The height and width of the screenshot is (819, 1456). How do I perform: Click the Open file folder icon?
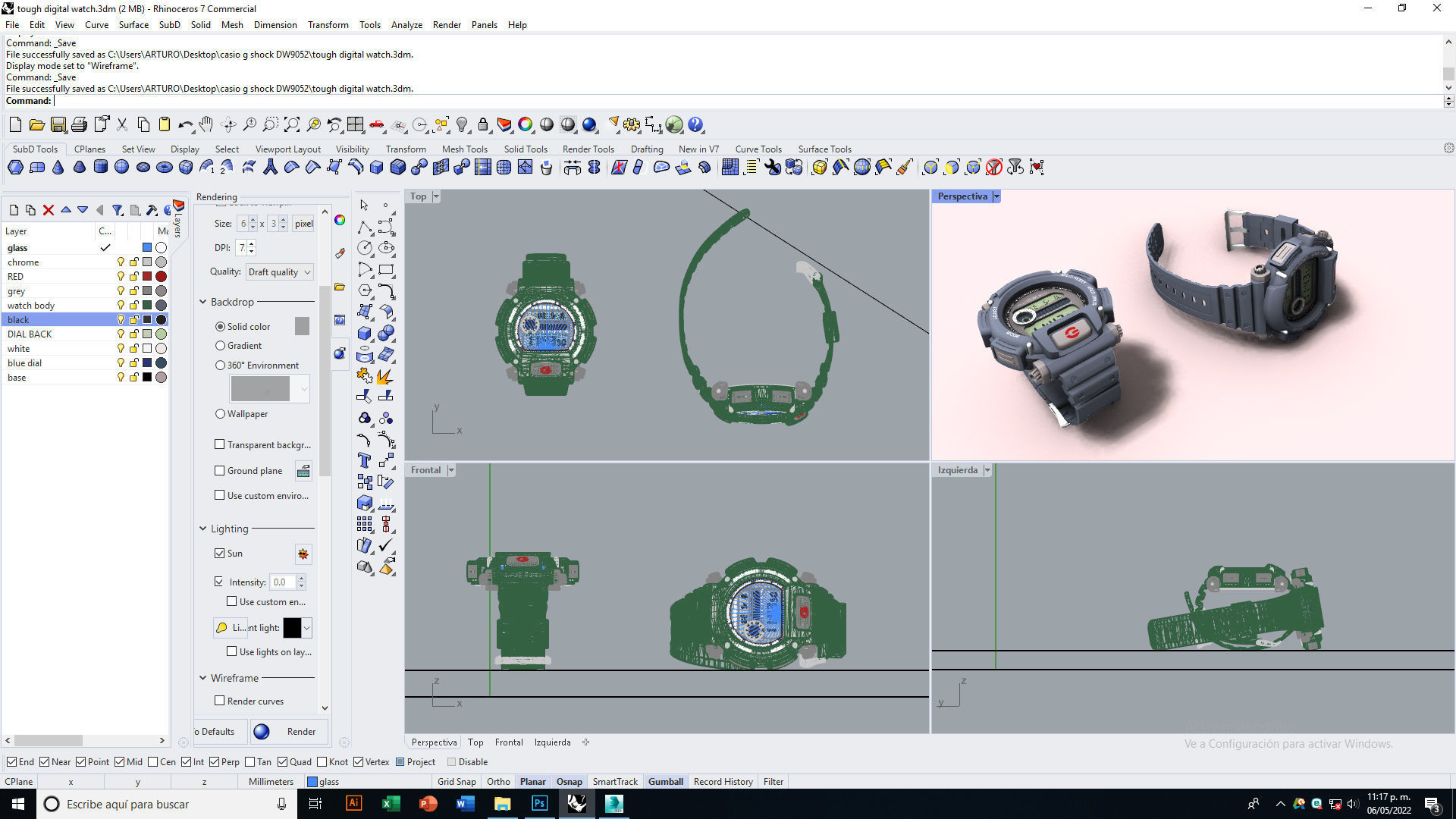[x=36, y=124]
